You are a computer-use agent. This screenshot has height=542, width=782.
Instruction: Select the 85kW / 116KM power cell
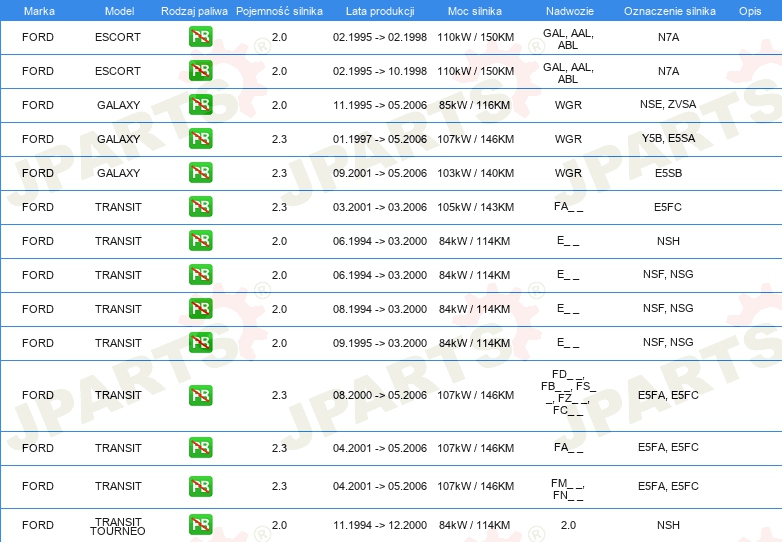tap(474, 105)
